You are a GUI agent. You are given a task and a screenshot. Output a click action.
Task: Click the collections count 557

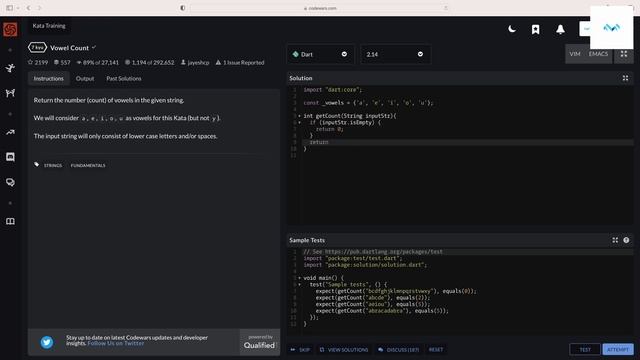pos(62,62)
